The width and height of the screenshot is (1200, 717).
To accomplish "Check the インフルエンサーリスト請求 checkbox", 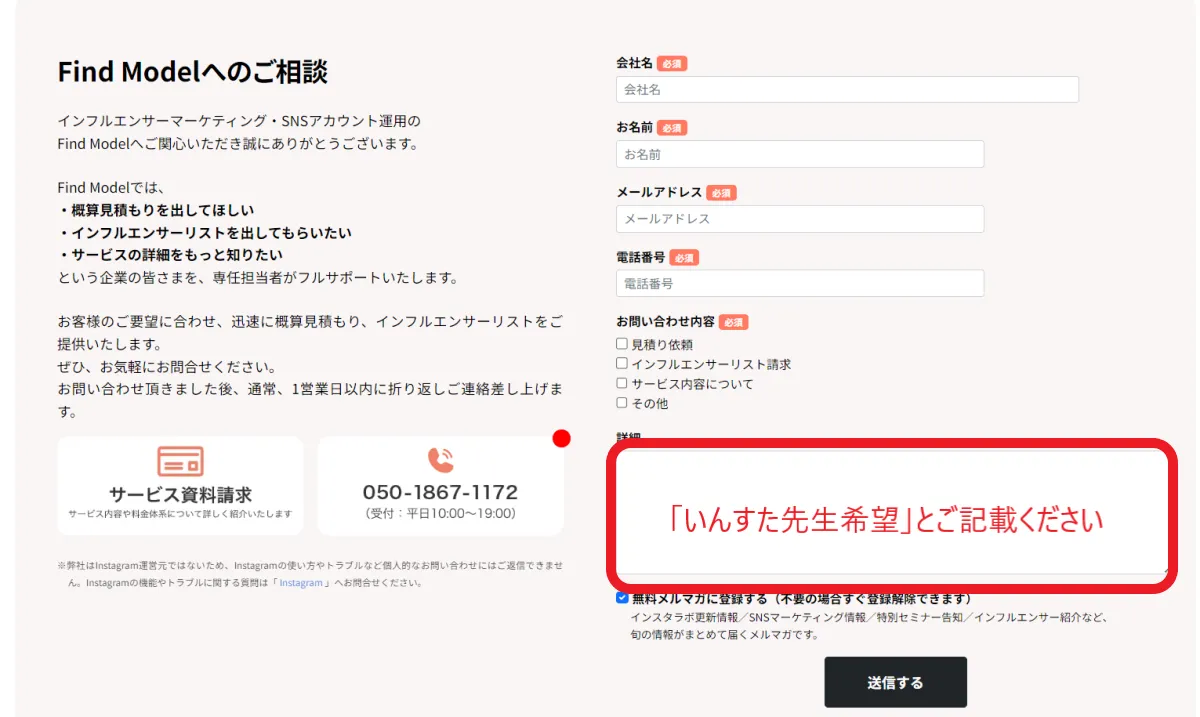I will [622, 364].
